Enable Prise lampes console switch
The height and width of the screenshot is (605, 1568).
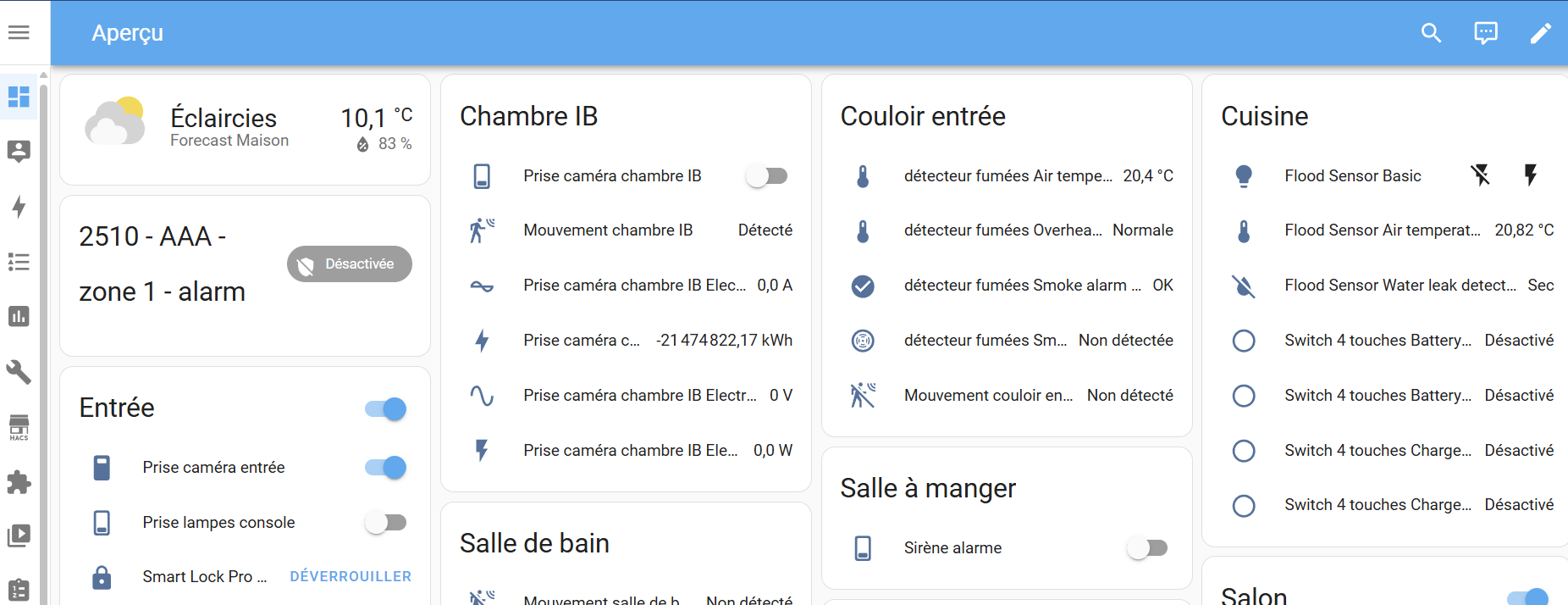click(386, 523)
